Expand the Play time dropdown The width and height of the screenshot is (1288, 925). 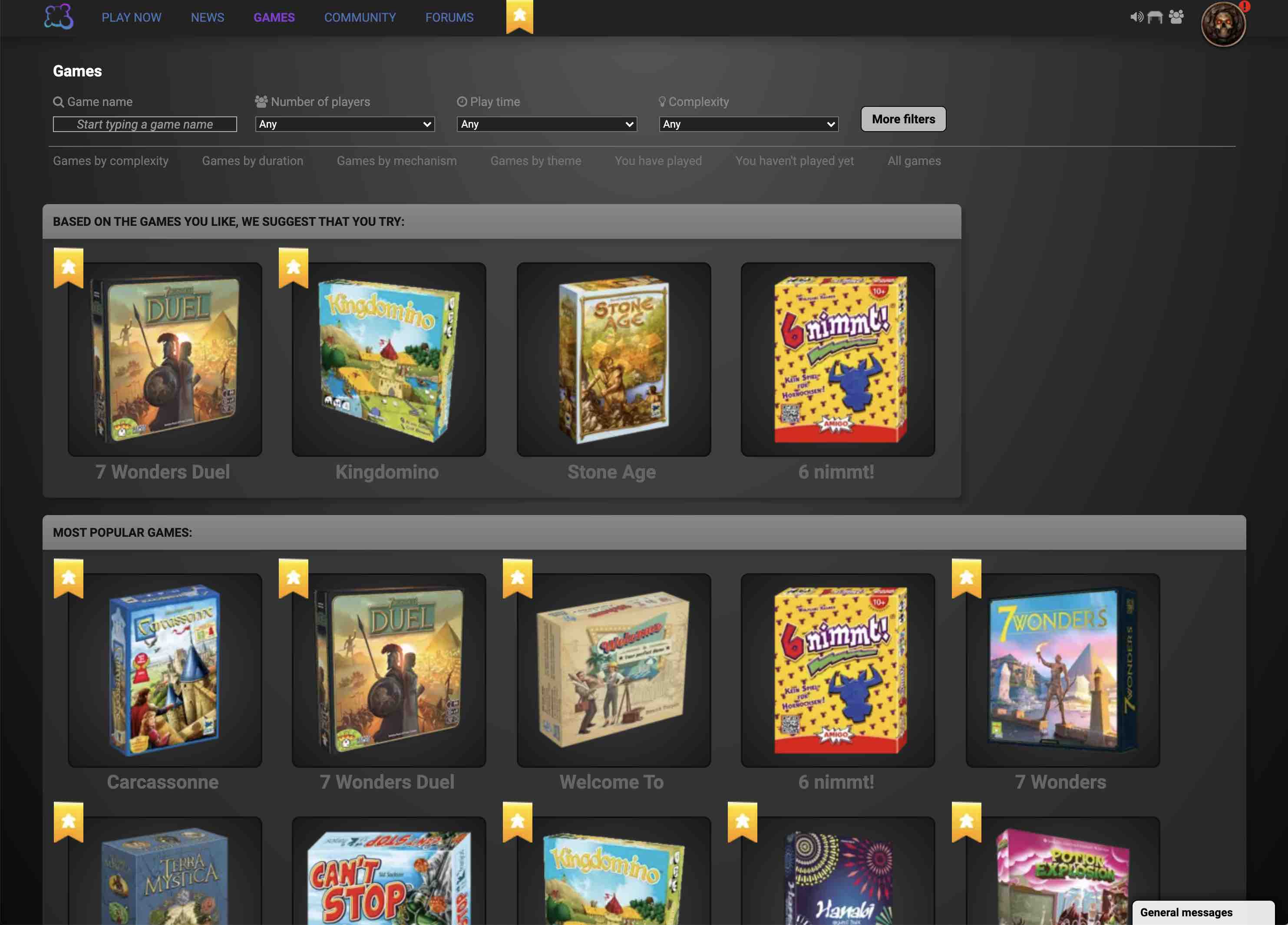point(547,124)
